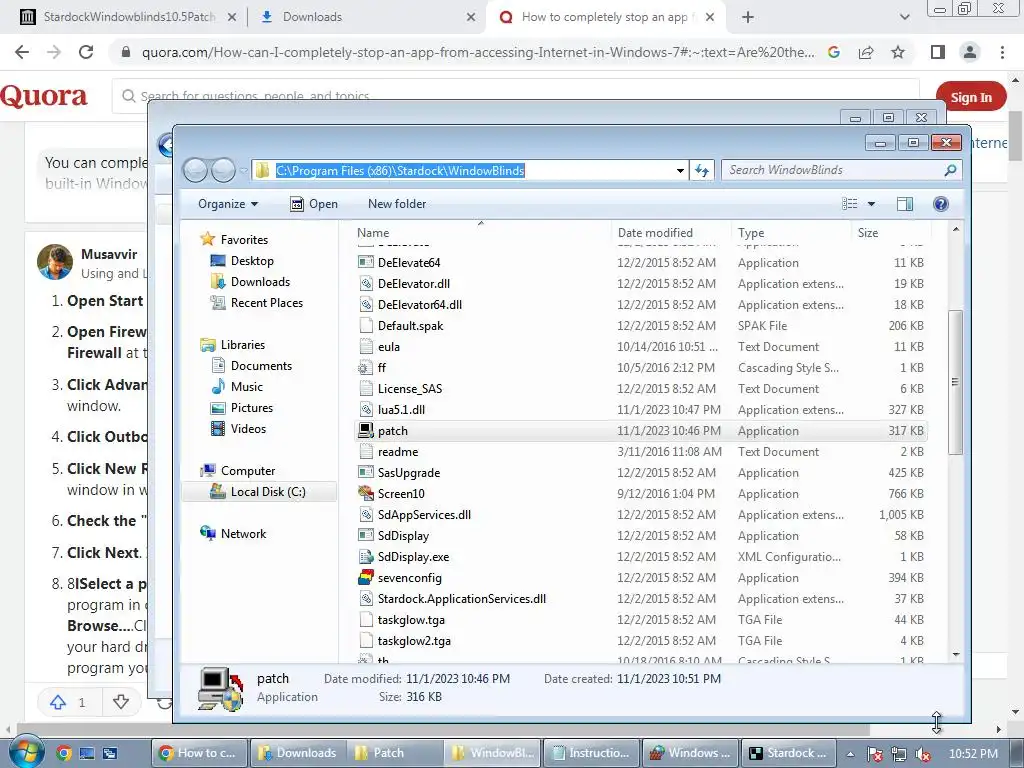Open the view options dropdown arrow

871,204
